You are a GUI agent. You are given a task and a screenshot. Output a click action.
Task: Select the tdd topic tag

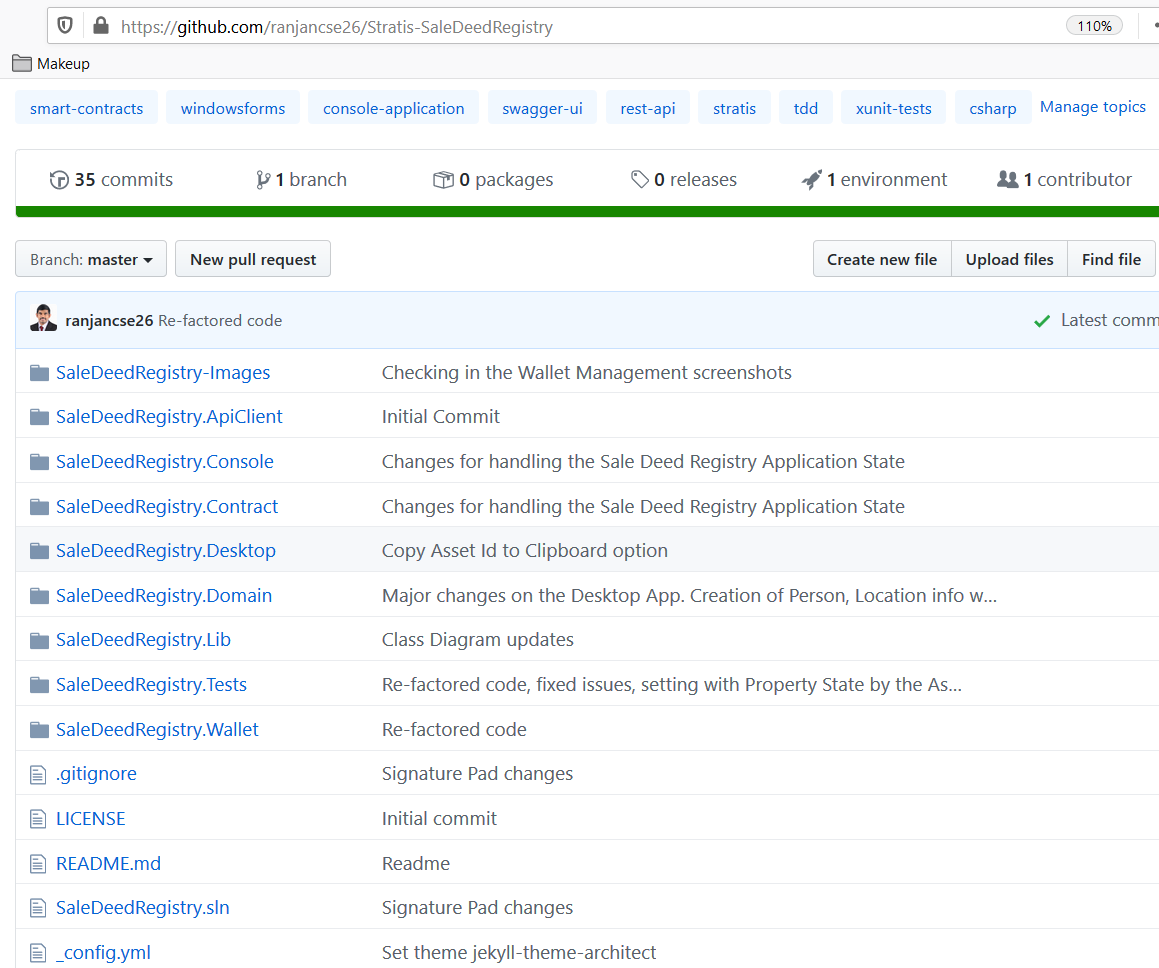click(x=806, y=108)
